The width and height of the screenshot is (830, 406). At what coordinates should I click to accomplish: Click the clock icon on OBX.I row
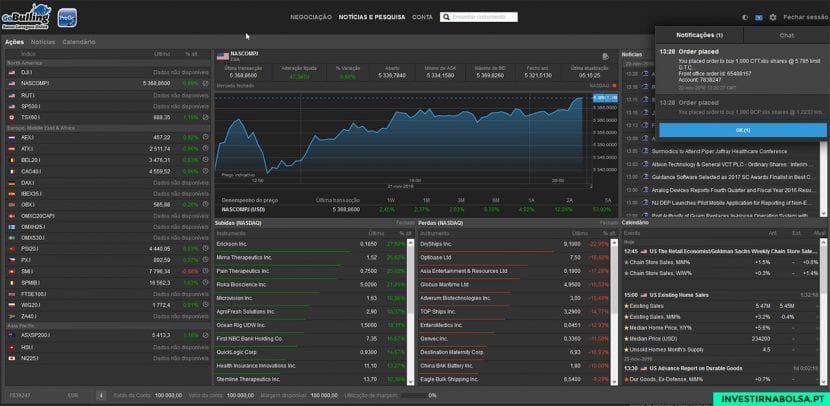point(205,204)
